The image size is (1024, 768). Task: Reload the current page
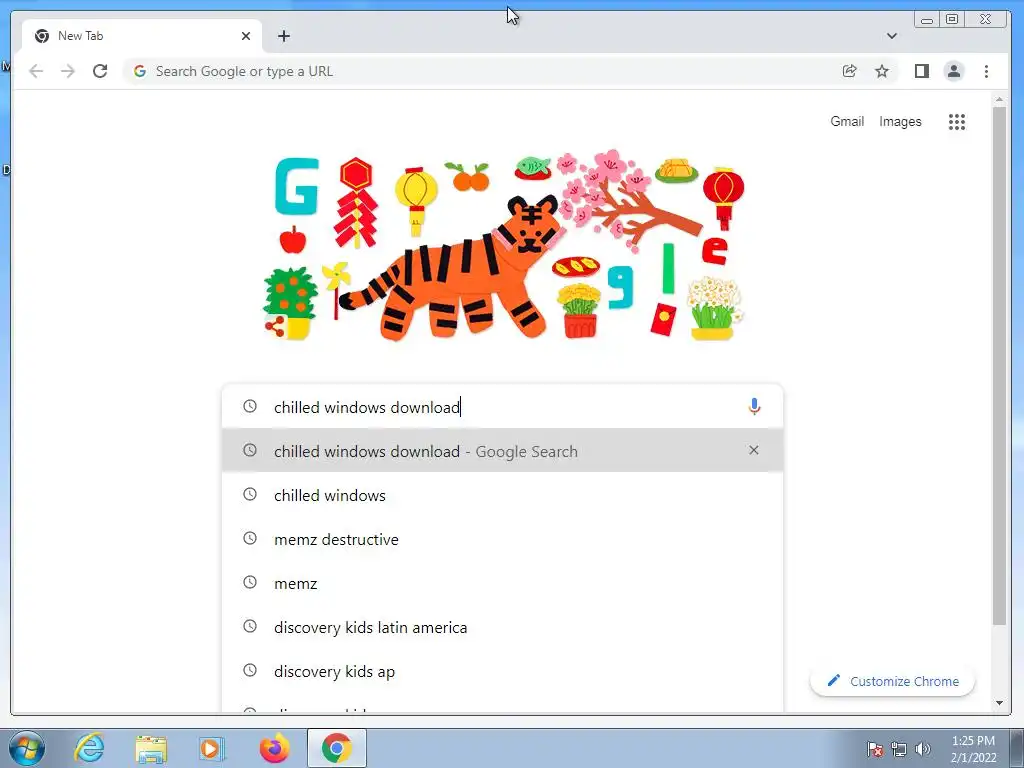tap(100, 71)
